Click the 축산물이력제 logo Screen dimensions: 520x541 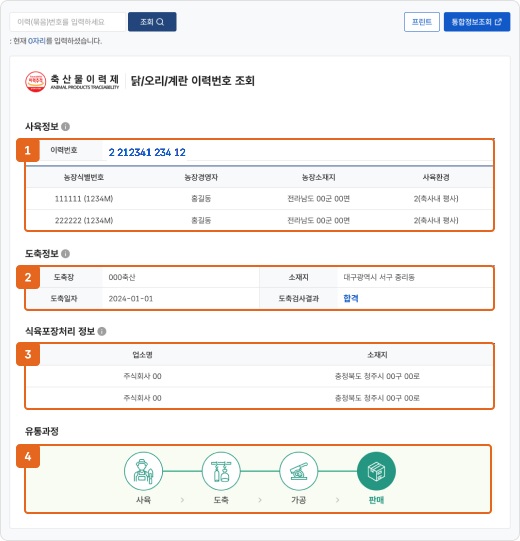point(72,81)
